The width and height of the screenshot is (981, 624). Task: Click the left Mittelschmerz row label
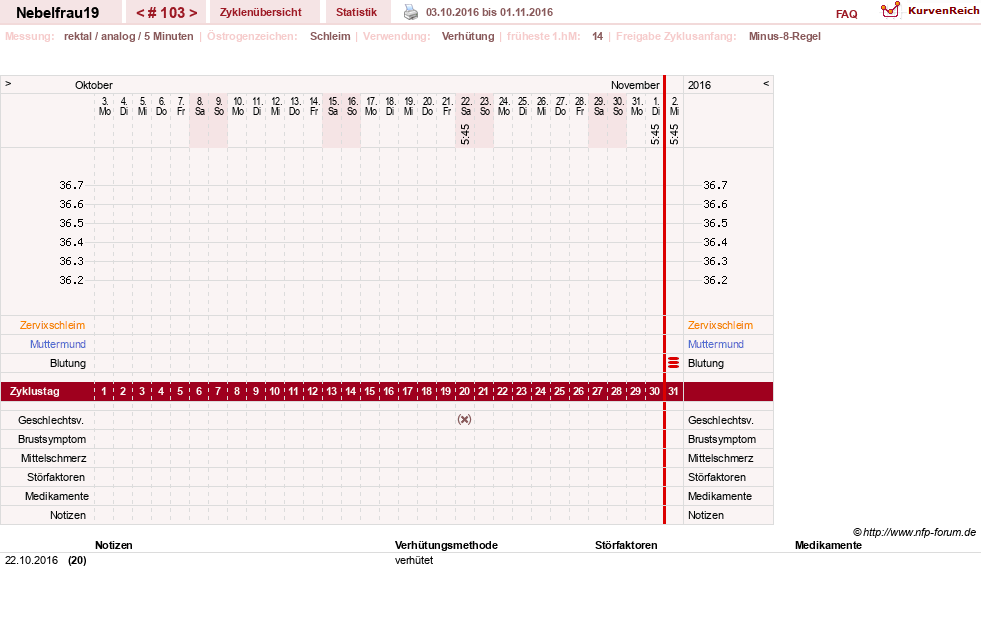click(53, 458)
